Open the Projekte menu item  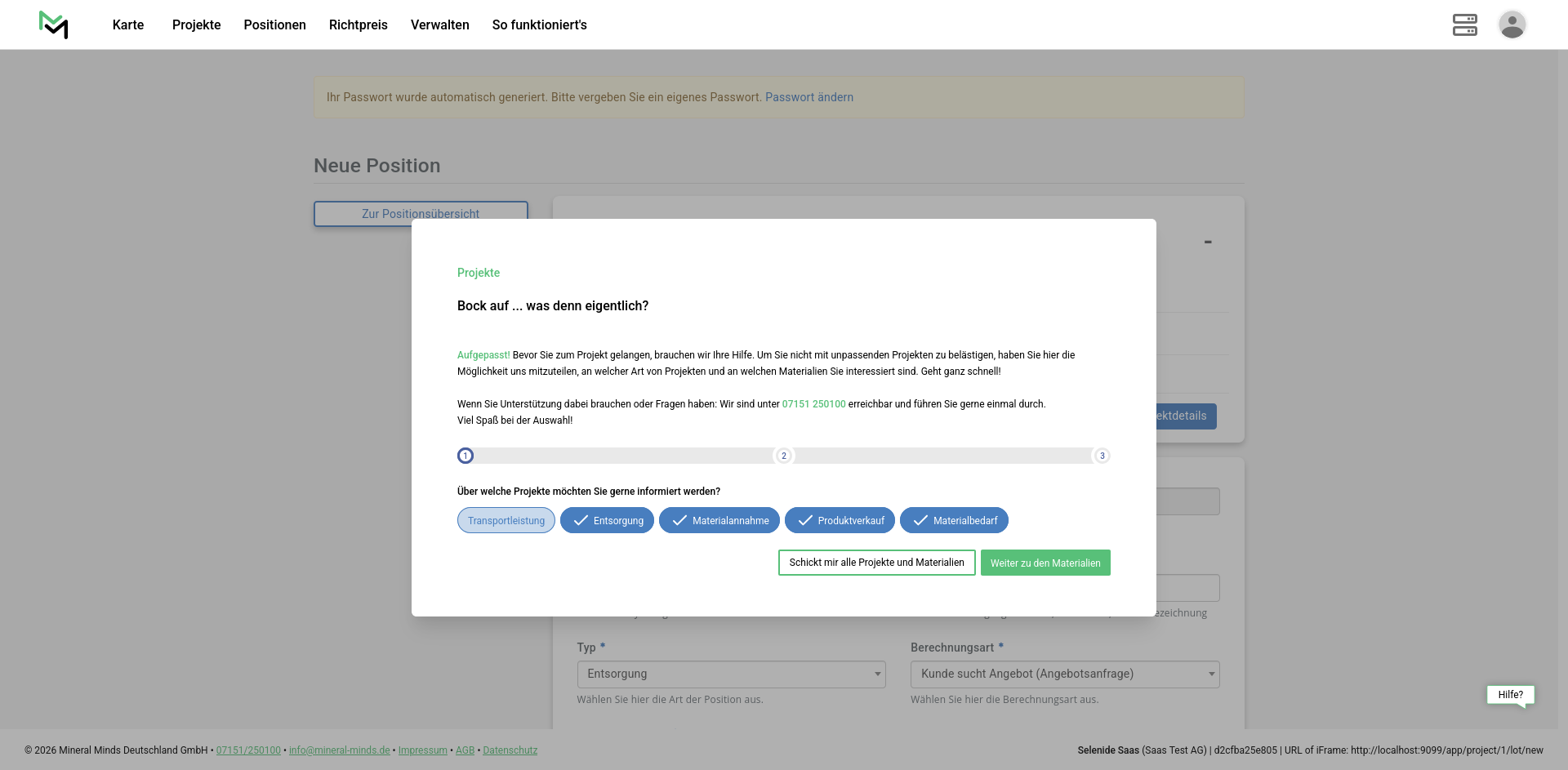pos(196,24)
